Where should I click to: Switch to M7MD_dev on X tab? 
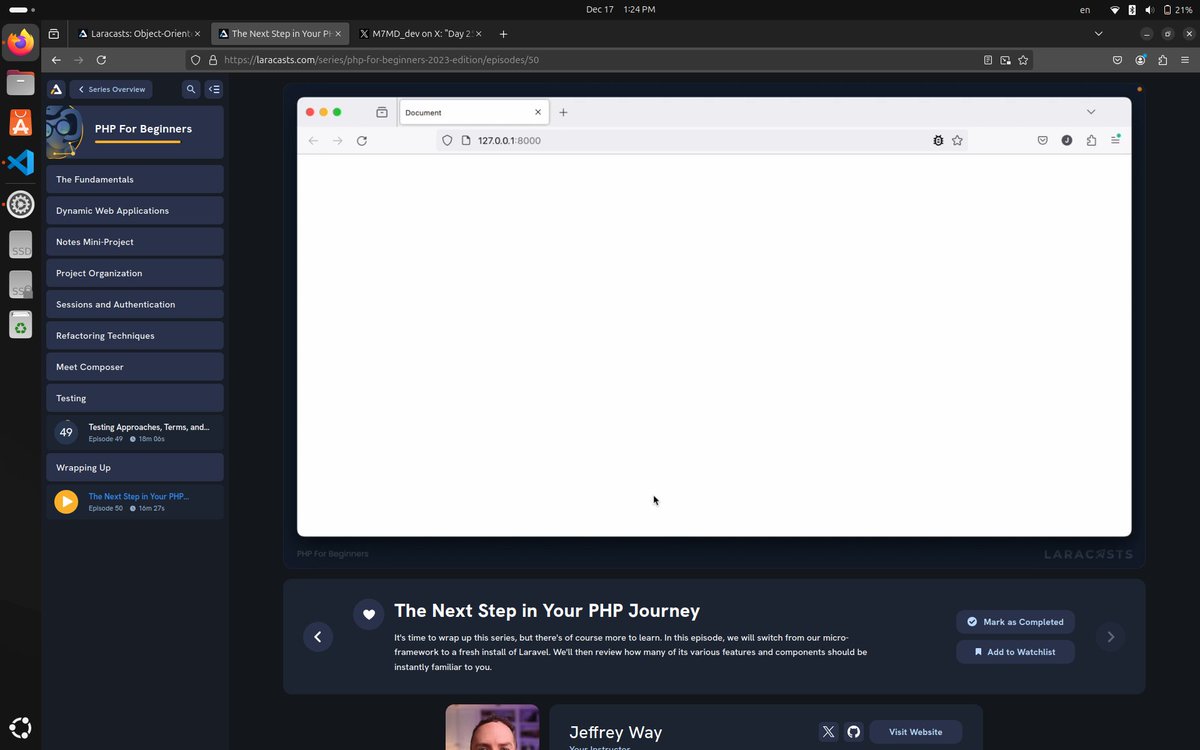pos(420,33)
